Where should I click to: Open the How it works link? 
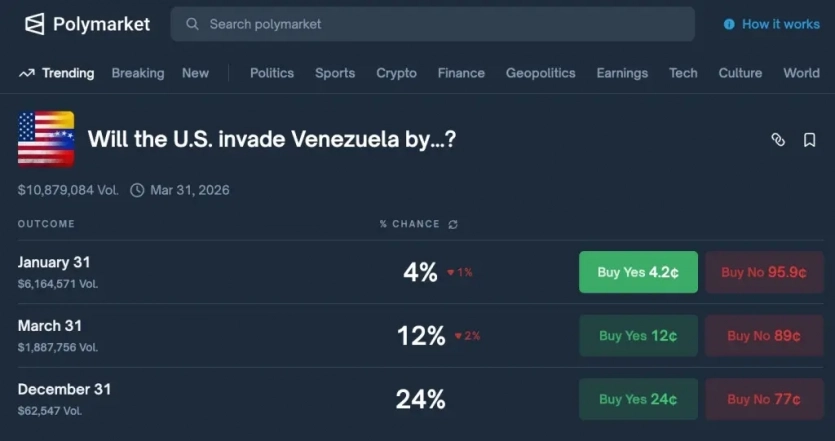click(780, 24)
